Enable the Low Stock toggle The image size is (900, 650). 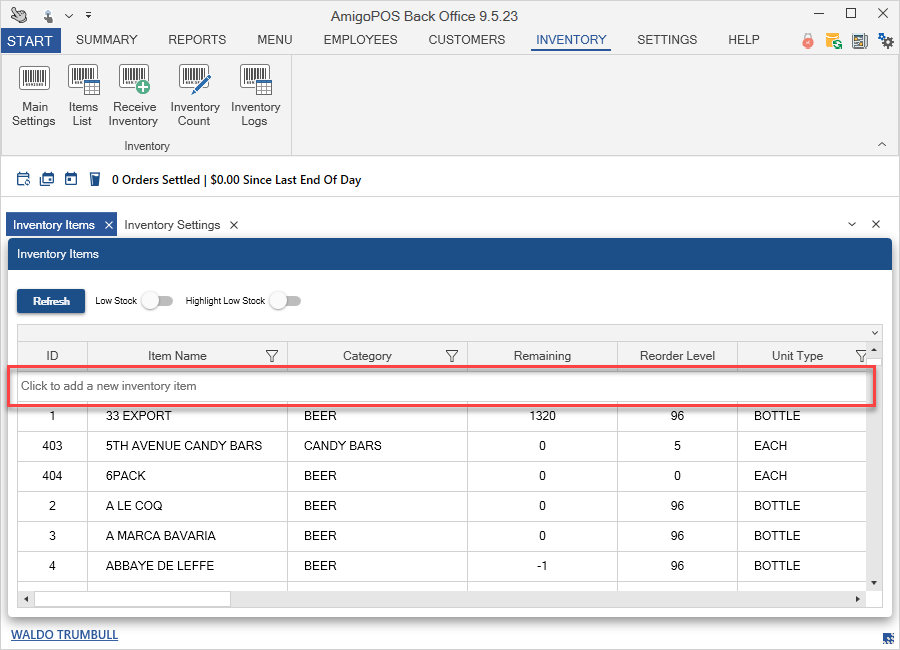click(x=156, y=301)
